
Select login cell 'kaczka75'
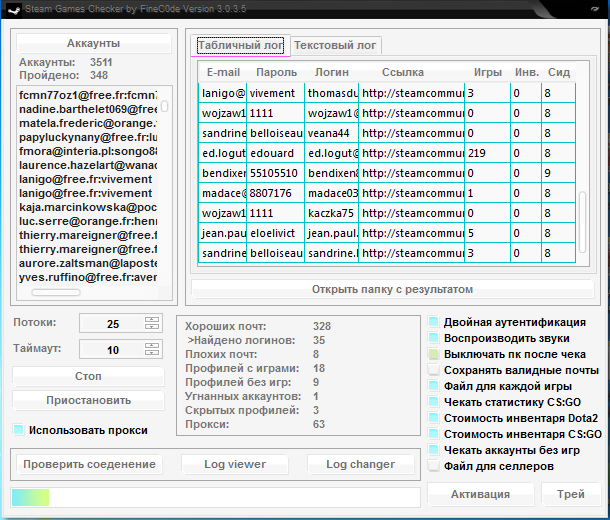(x=331, y=213)
